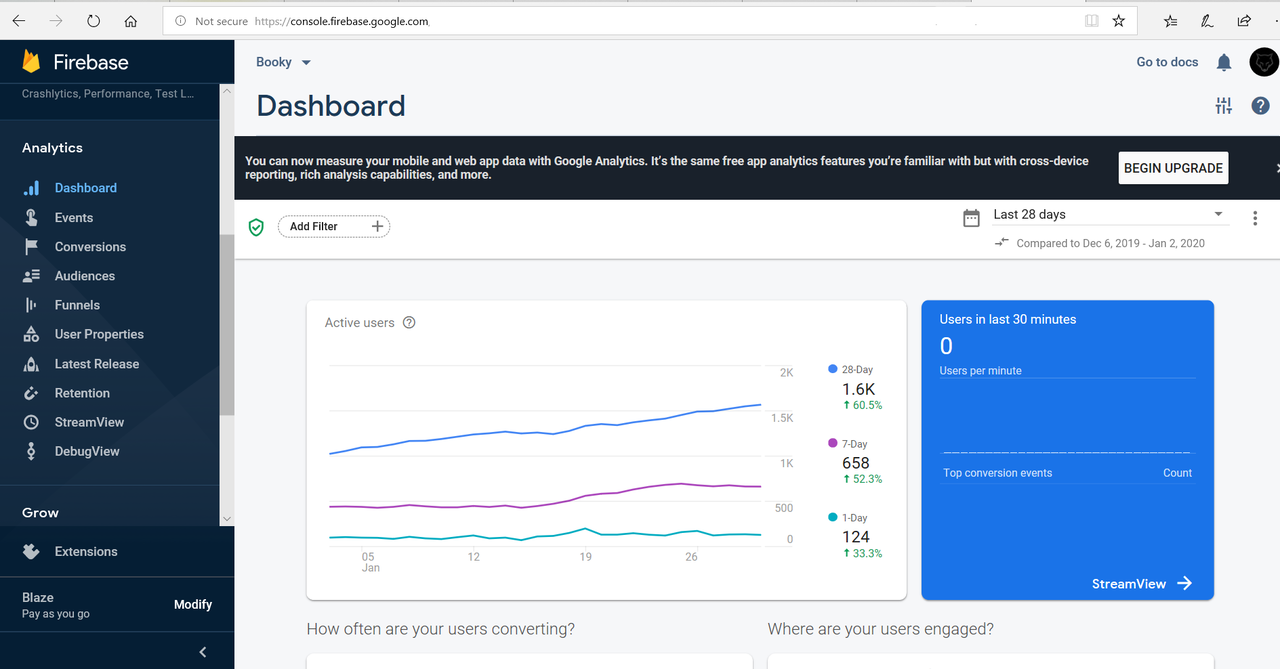Click the 1-Day teal legend dot
Viewport: 1280px width, 669px height.
coord(833,517)
